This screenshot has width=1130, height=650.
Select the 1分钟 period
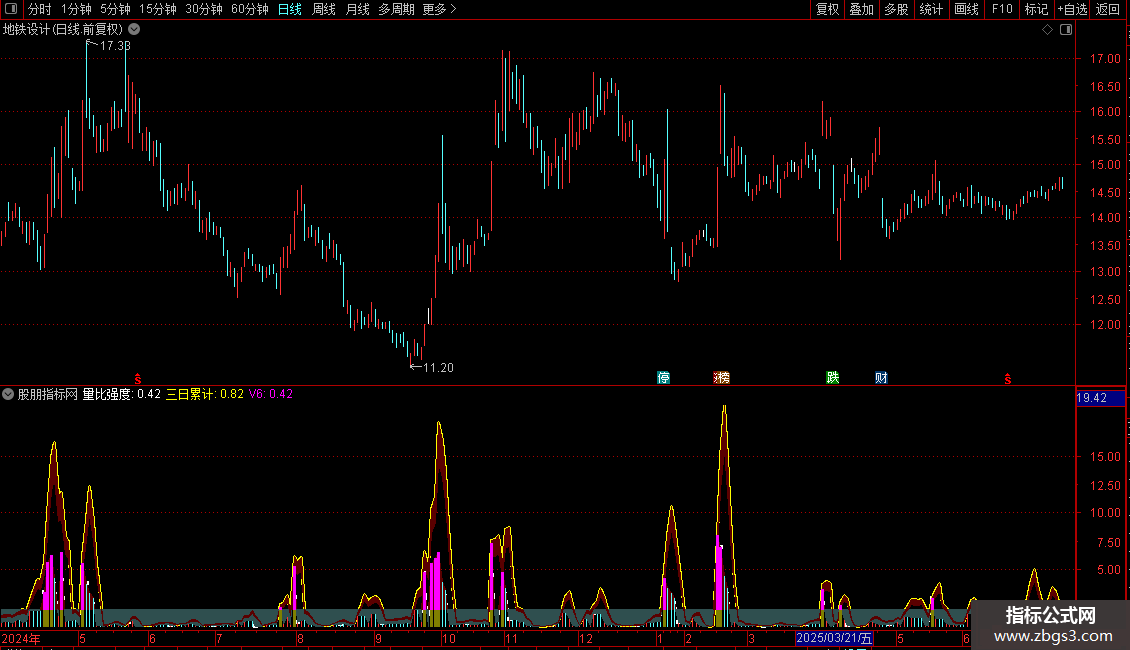76,9
